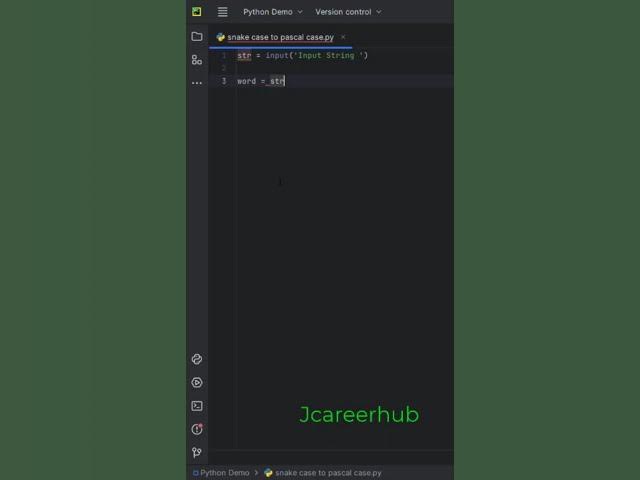Select the snake case to pascal case.py tab
The image size is (640, 480).
[x=280, y=37]
